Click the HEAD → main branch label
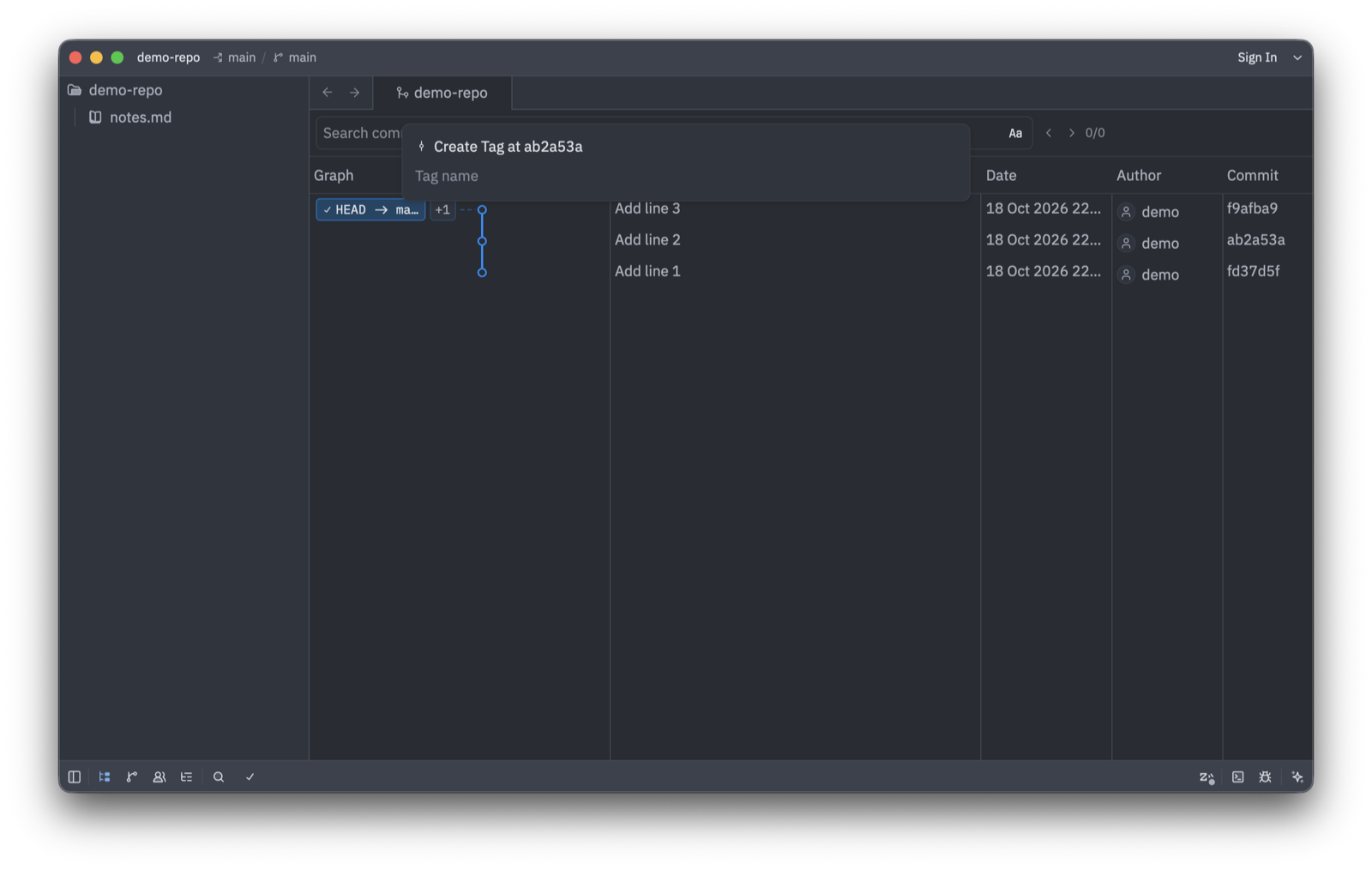Image resolution: width=1372 pixels, height=870 pixels. [x=370, y=209]
